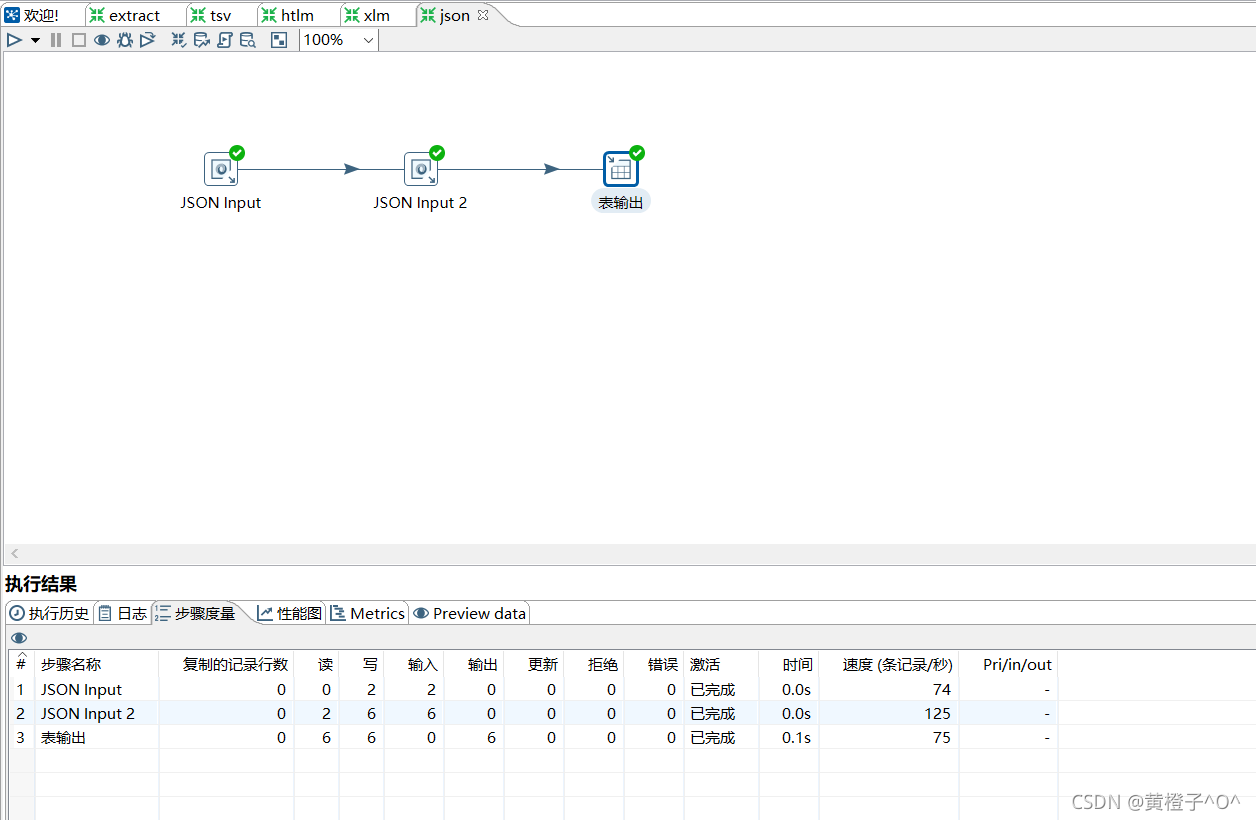Screen dimensions: 1256x820
Task: Sort by the 写 column header
Action: [362, 664]
